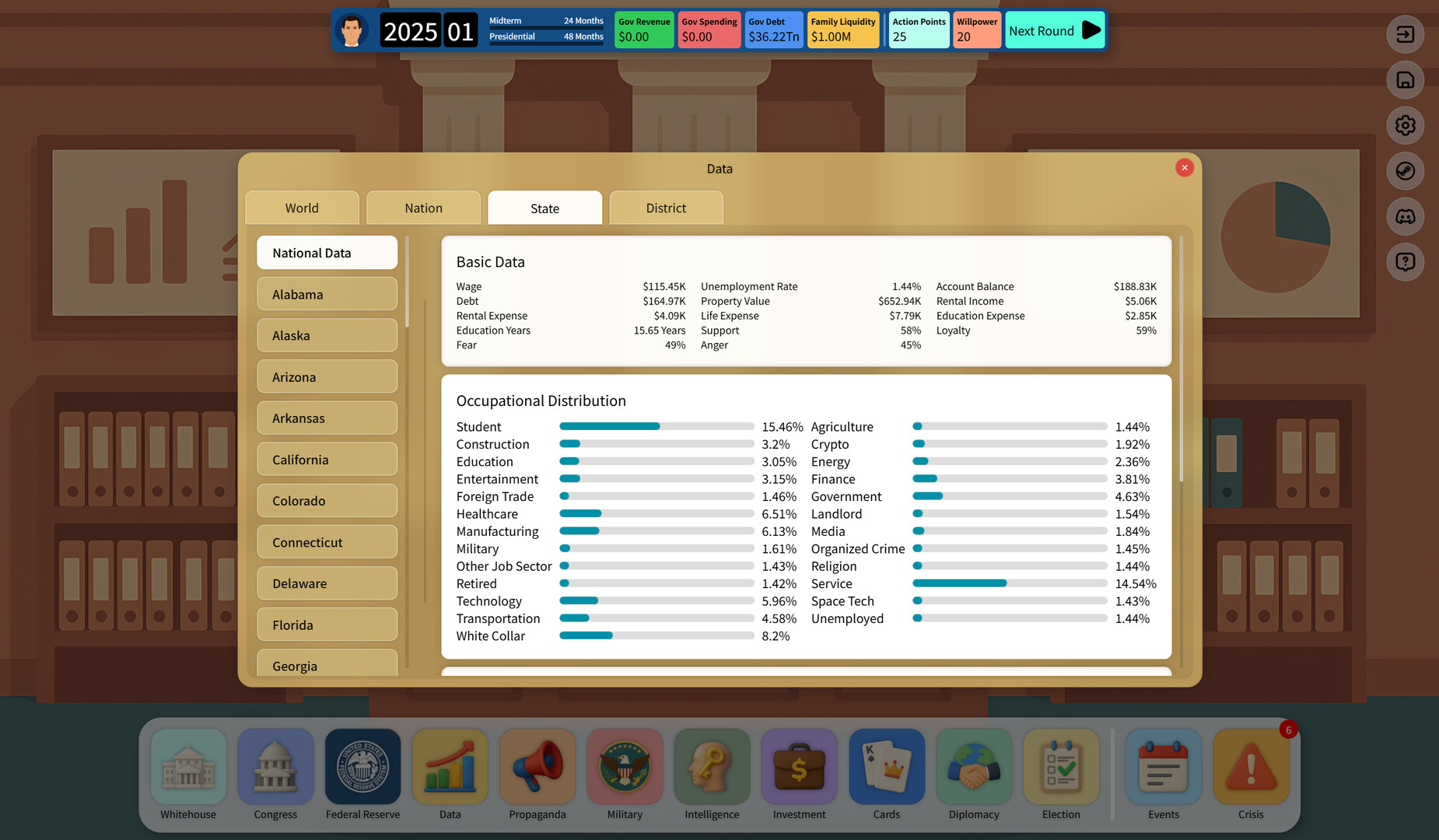Save the game using the sidebar save icon
The image size is (1439, 840).
pos(1405,80)
